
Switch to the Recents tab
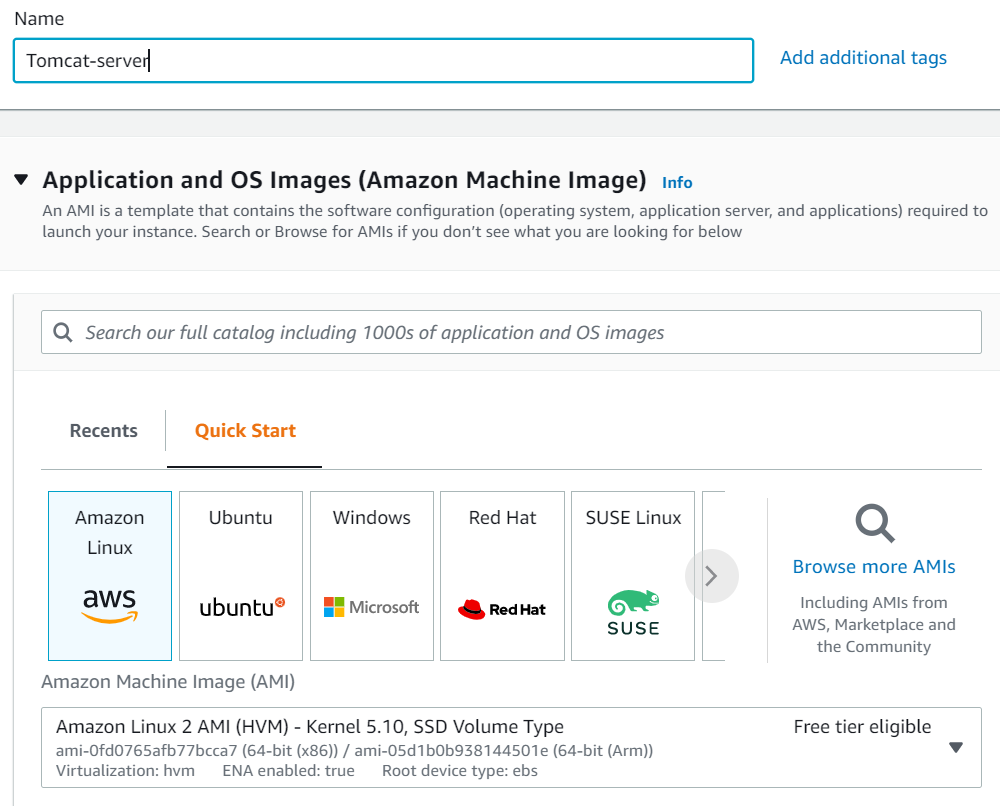coord(103,430)
